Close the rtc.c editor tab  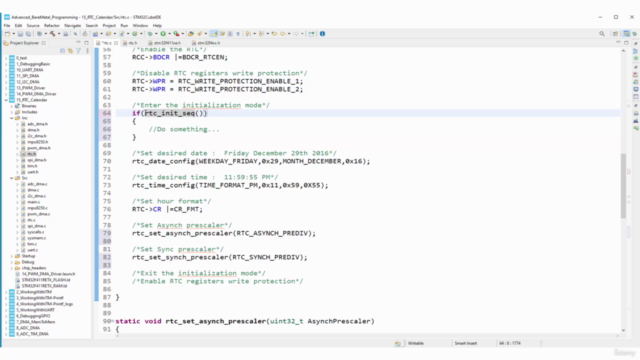pos(116,42)
